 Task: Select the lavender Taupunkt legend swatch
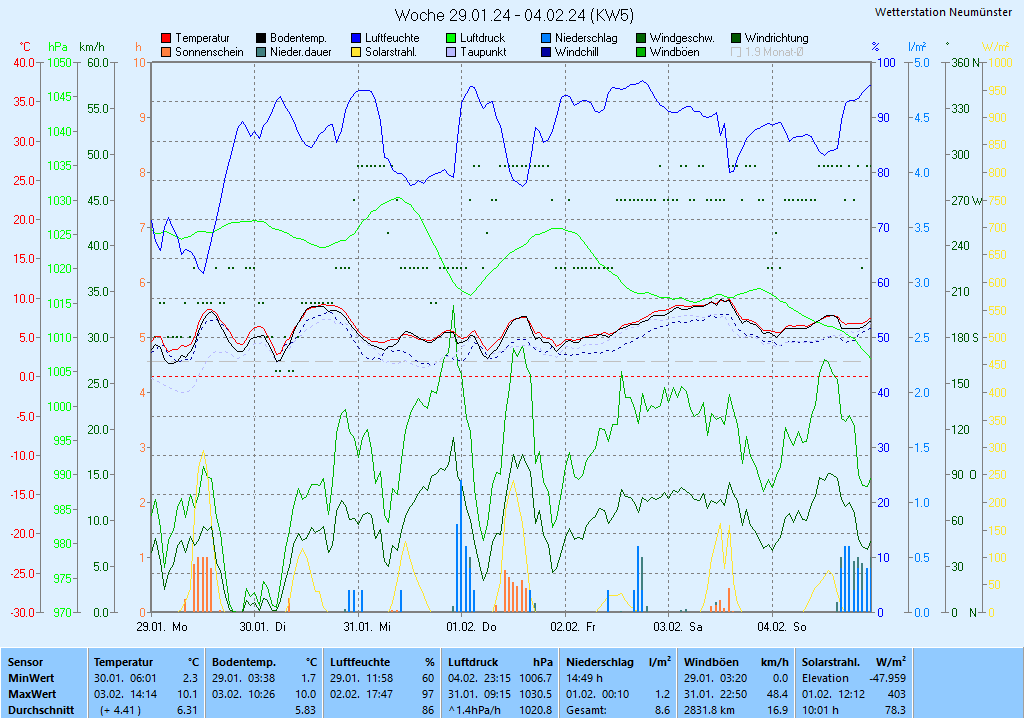(x=451, y=52)
